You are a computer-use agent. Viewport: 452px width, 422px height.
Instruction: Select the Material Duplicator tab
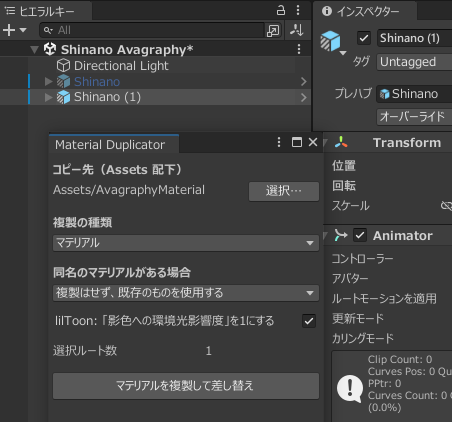[113, 144]
